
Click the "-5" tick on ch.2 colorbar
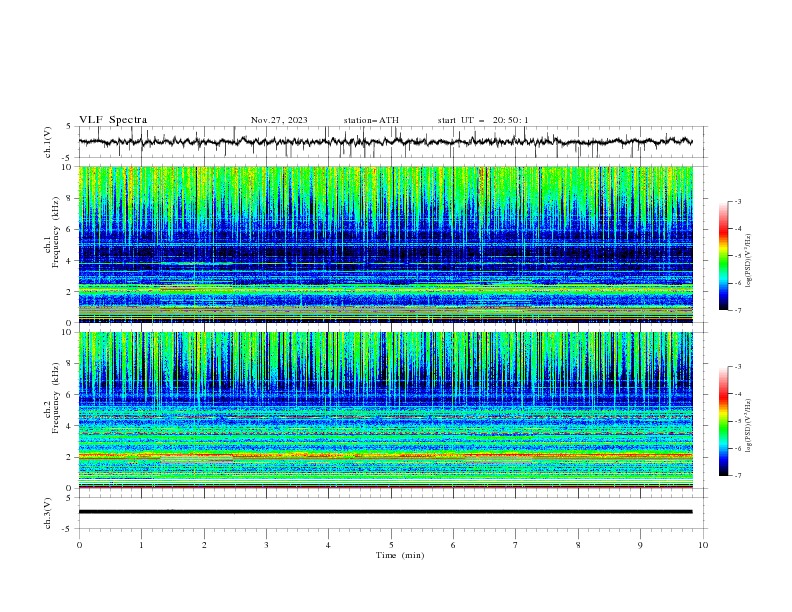[x=738, y=421]
